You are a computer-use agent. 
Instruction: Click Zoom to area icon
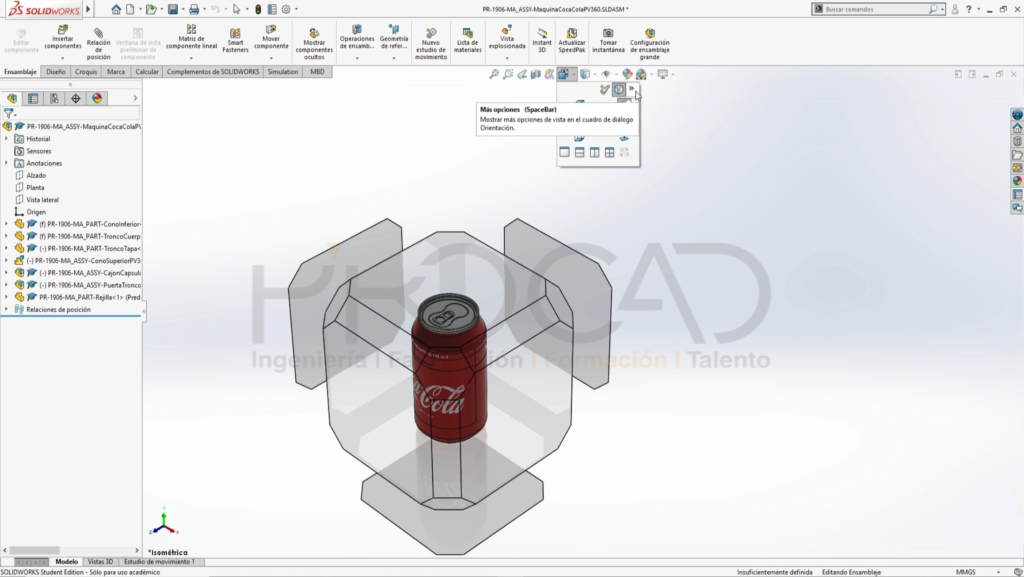coord(507,74)
